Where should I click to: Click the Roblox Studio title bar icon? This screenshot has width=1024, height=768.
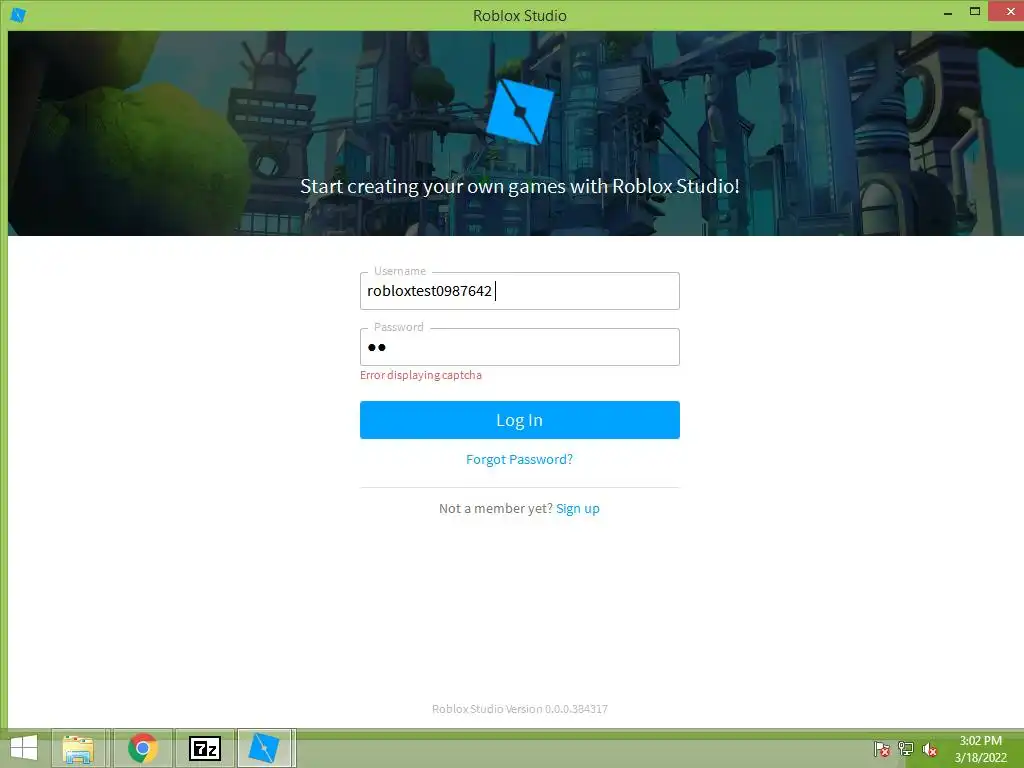tap(18, 15)
